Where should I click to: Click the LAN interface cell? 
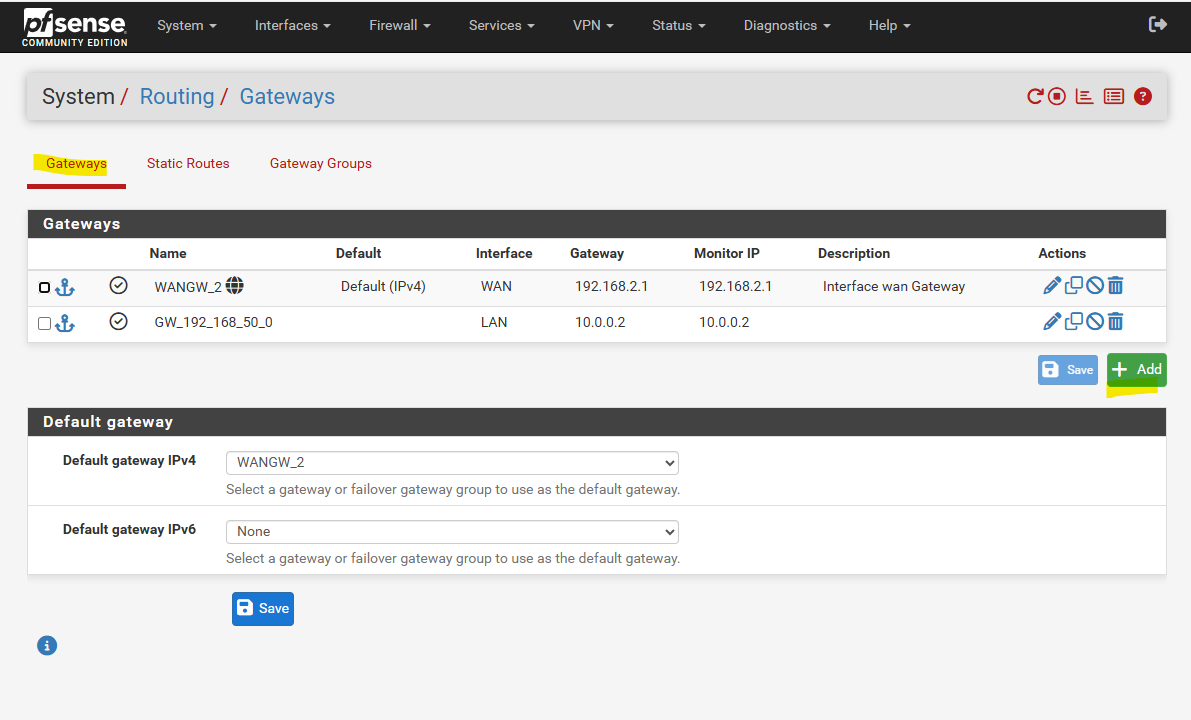point(494,323)
